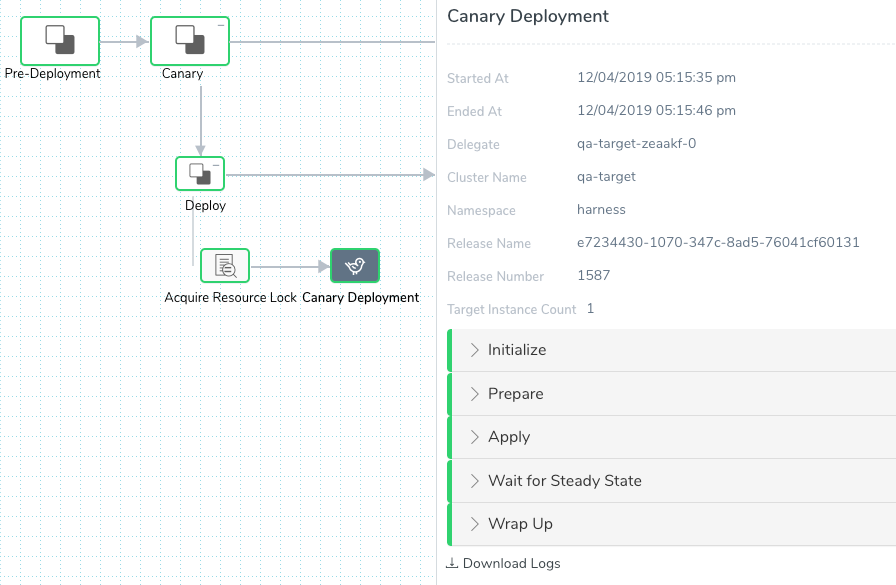Viewport: 896px width, 585px height.
Task: Click the Ended At field label
Action: (x=474, y=111)
